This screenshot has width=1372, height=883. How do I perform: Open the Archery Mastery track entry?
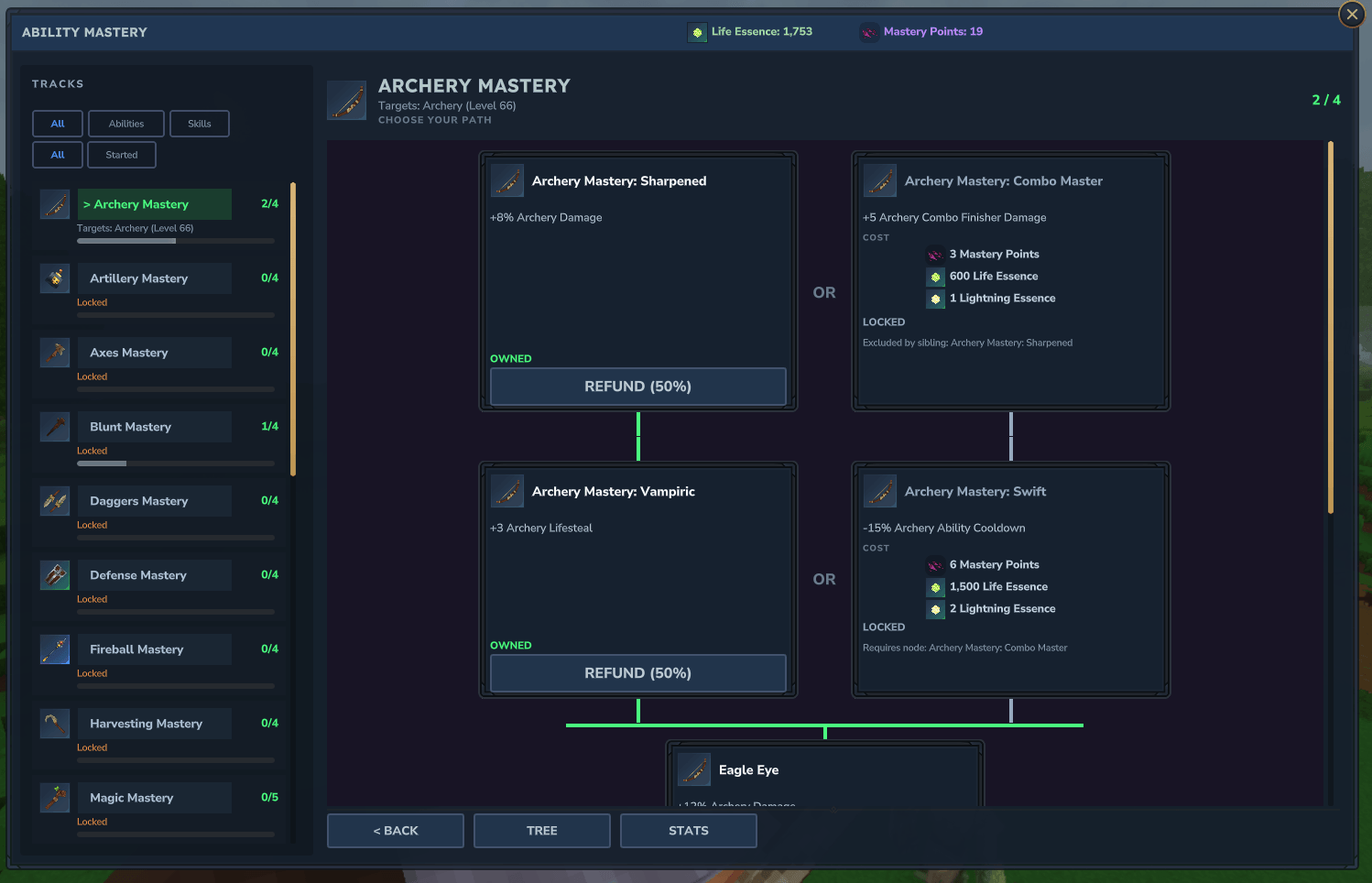pos(159,217)
